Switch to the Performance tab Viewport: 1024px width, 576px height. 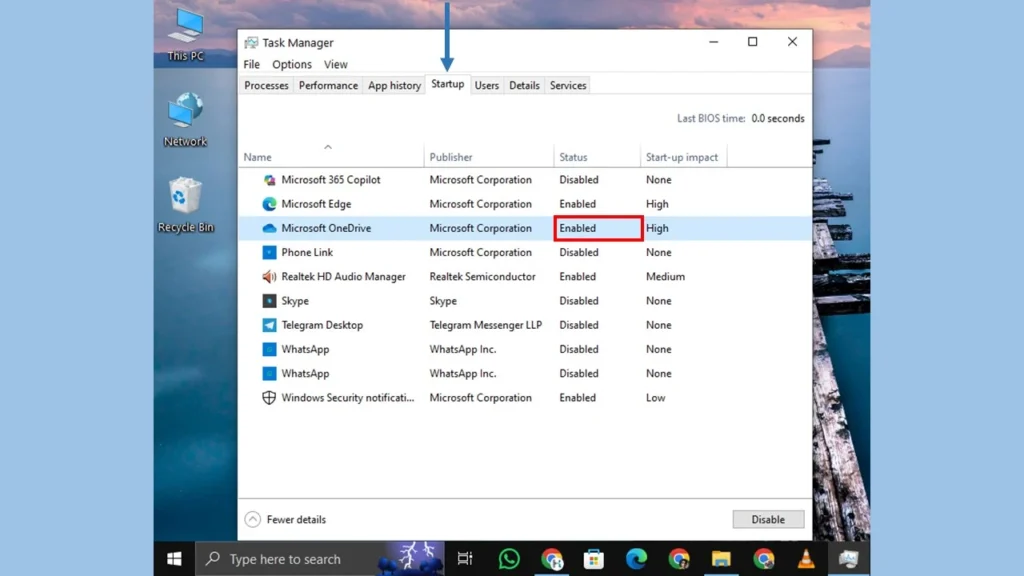[x=328, y=86]
